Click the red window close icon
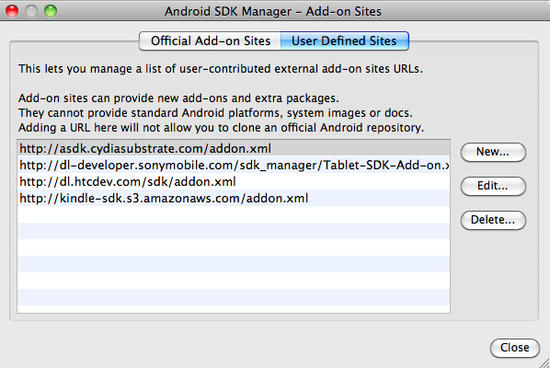This screenshot has height=368, width=550. 12,11
